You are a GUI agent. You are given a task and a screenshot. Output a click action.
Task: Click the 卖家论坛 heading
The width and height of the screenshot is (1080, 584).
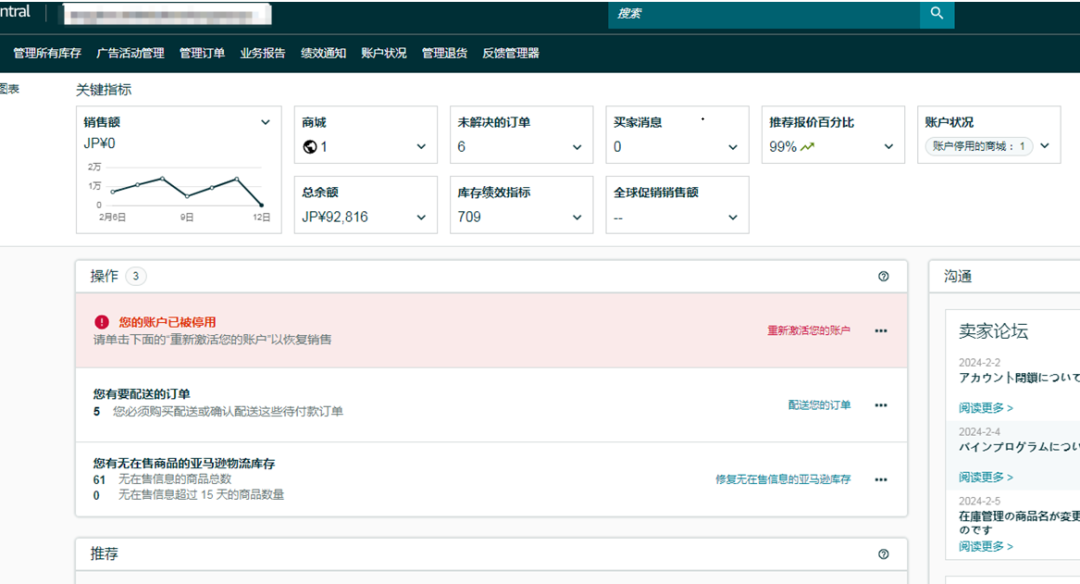pos(993,331)
